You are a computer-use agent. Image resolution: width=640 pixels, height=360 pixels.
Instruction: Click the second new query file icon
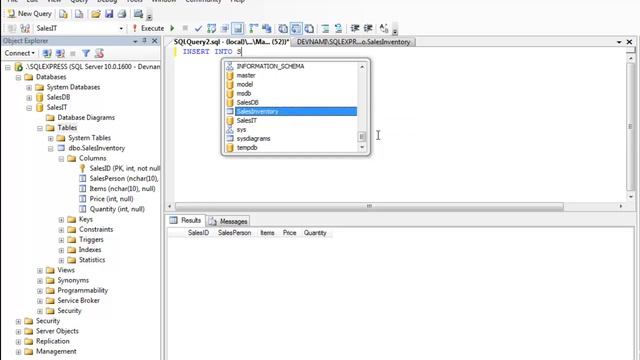click(x=79, y=14)
